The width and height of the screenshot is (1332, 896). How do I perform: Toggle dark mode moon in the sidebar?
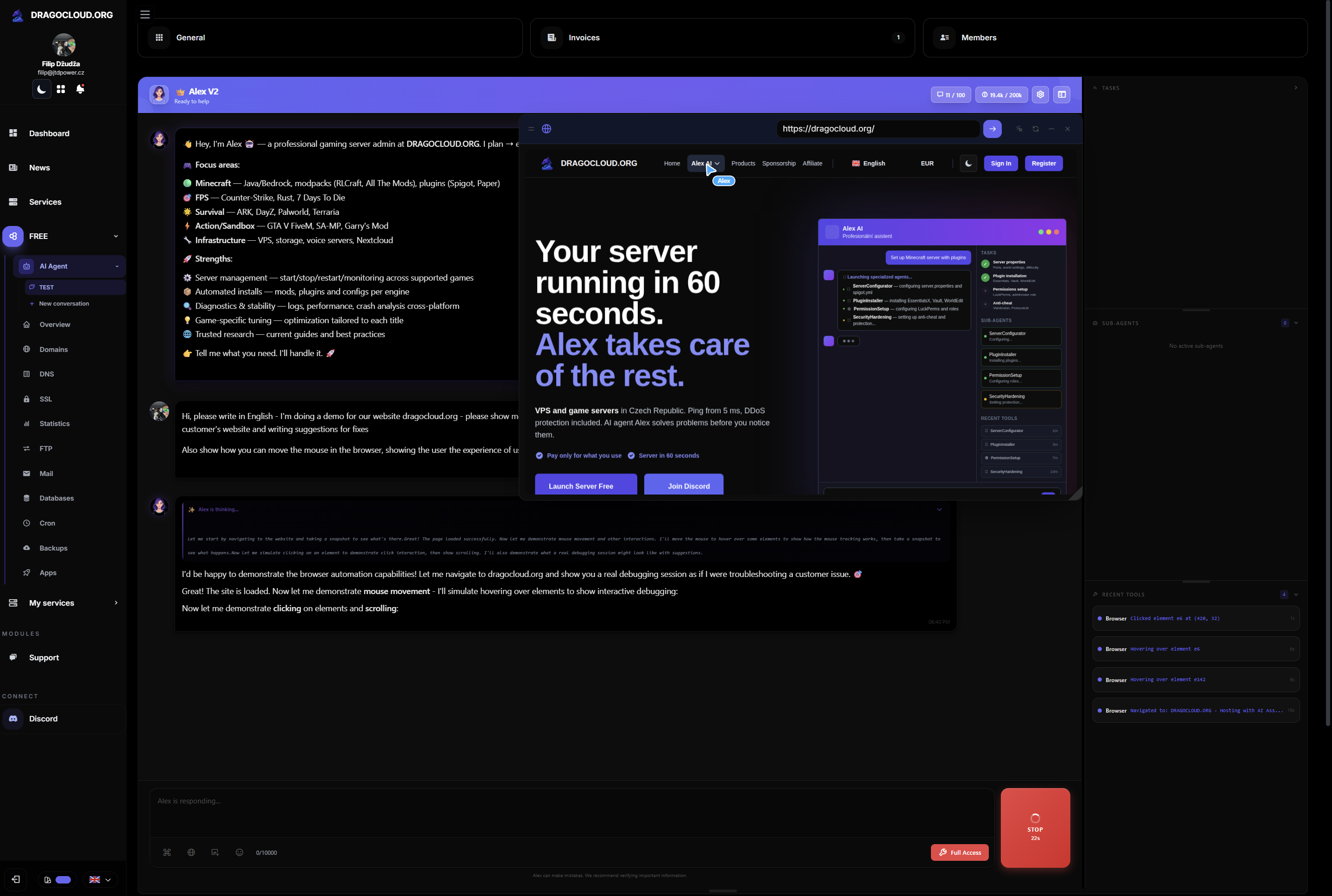pos(42,89)
